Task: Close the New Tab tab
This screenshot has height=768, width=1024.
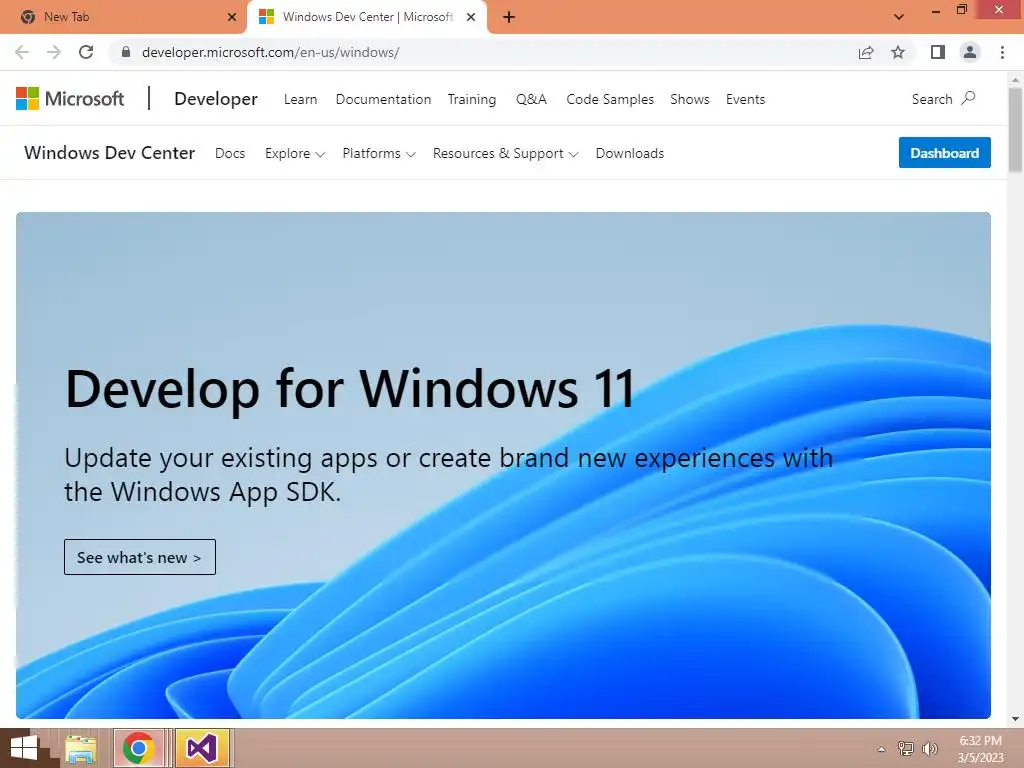Action: coord(232,17)
